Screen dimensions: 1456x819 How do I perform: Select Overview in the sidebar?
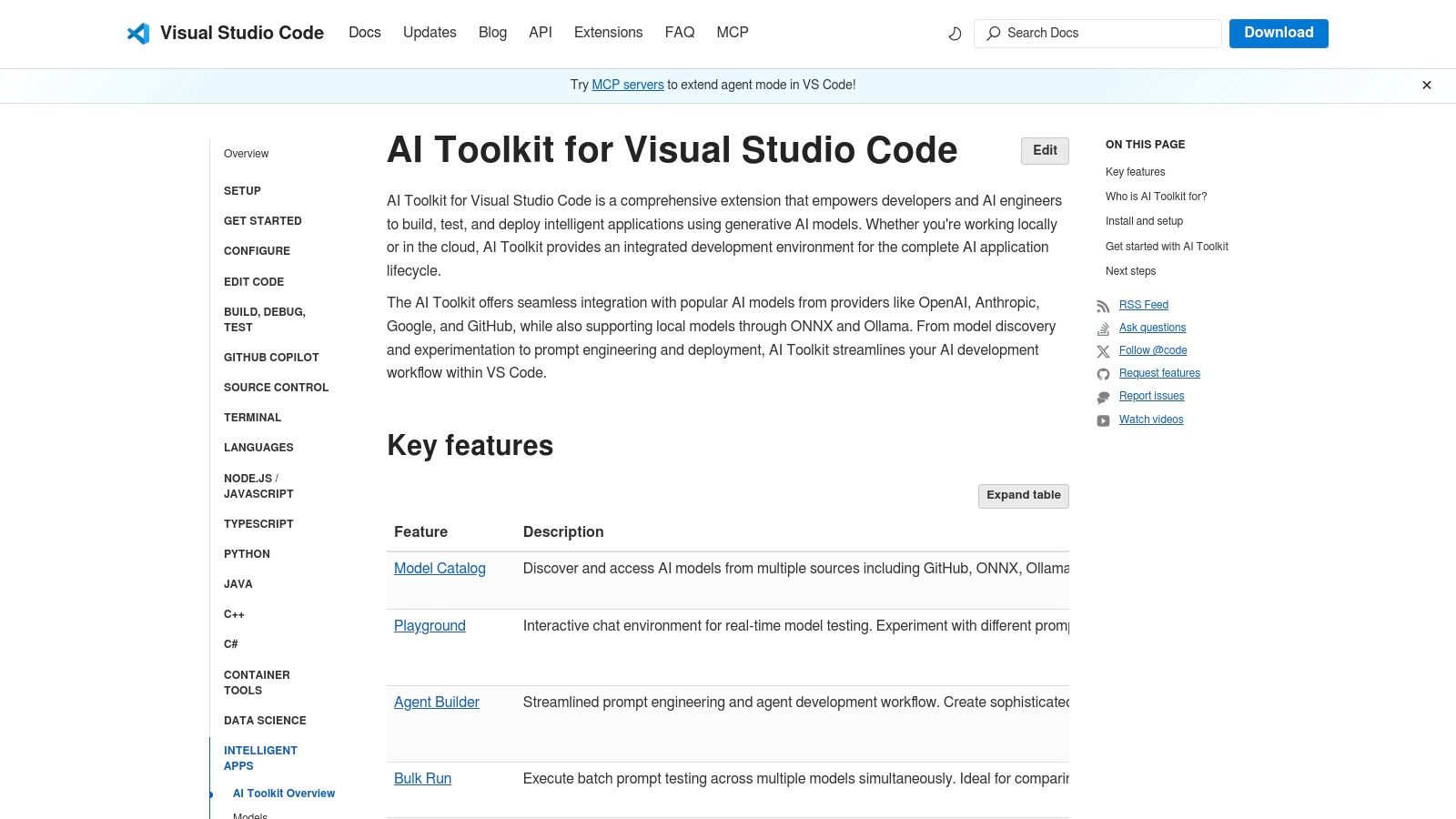pos(247,154)
